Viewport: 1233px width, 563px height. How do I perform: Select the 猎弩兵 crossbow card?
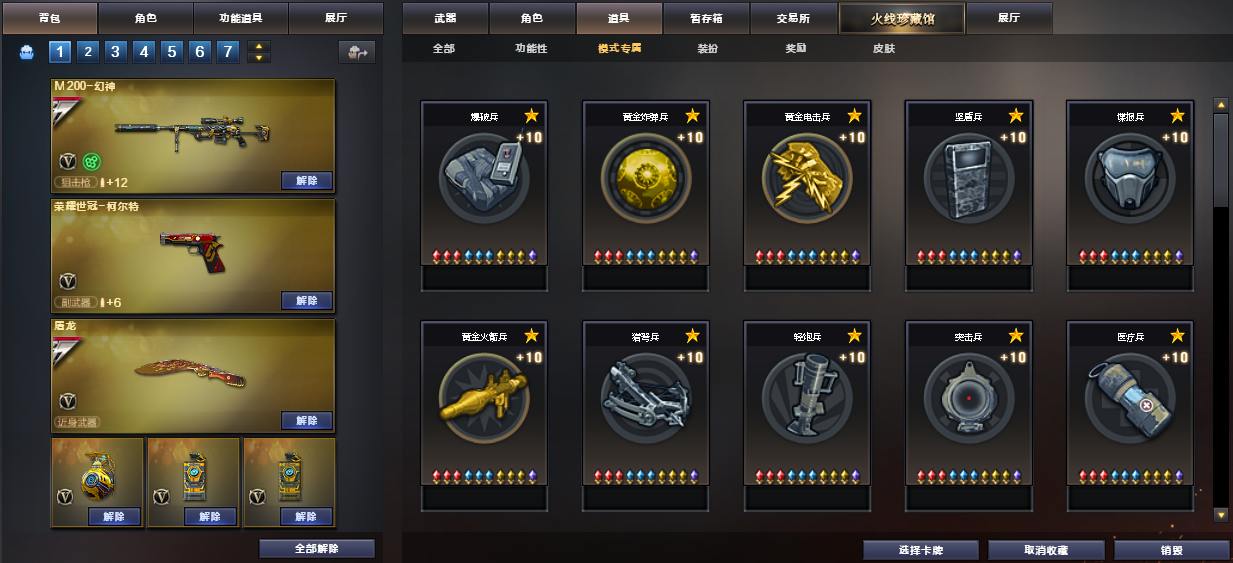(646, 415)
